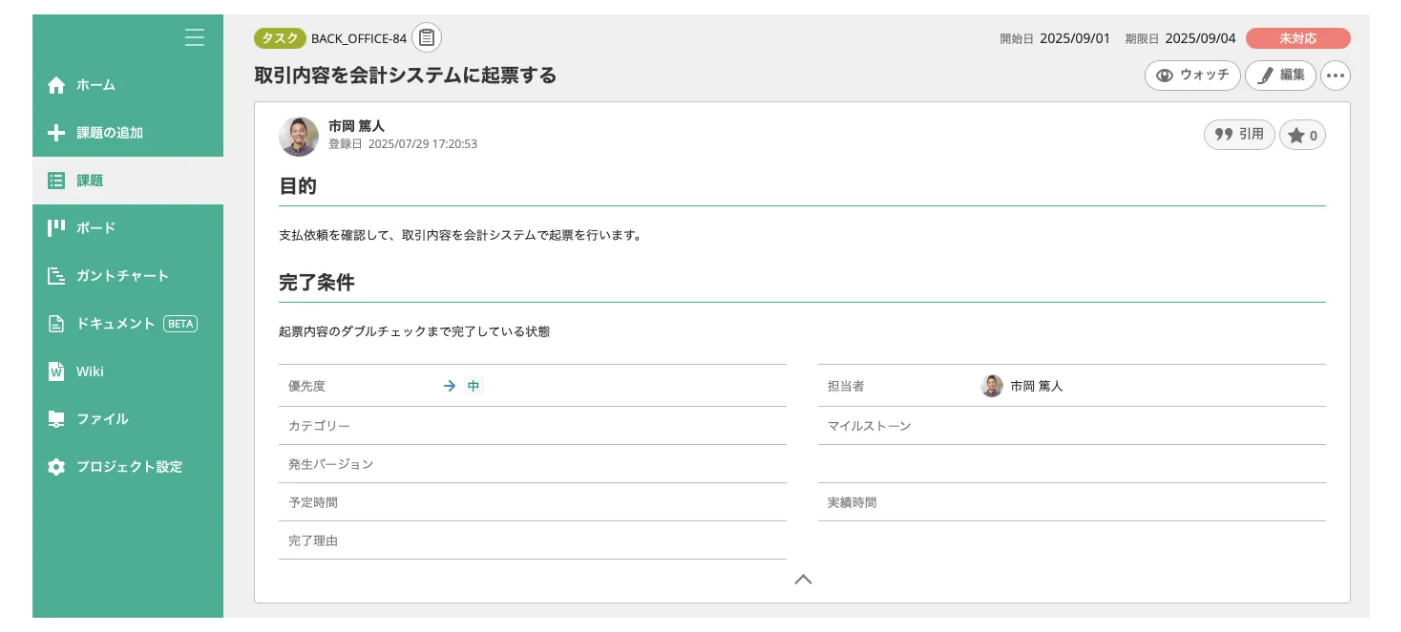
Task: Click priority value 中
Action: pyautogui.click(x=474, y=386)
